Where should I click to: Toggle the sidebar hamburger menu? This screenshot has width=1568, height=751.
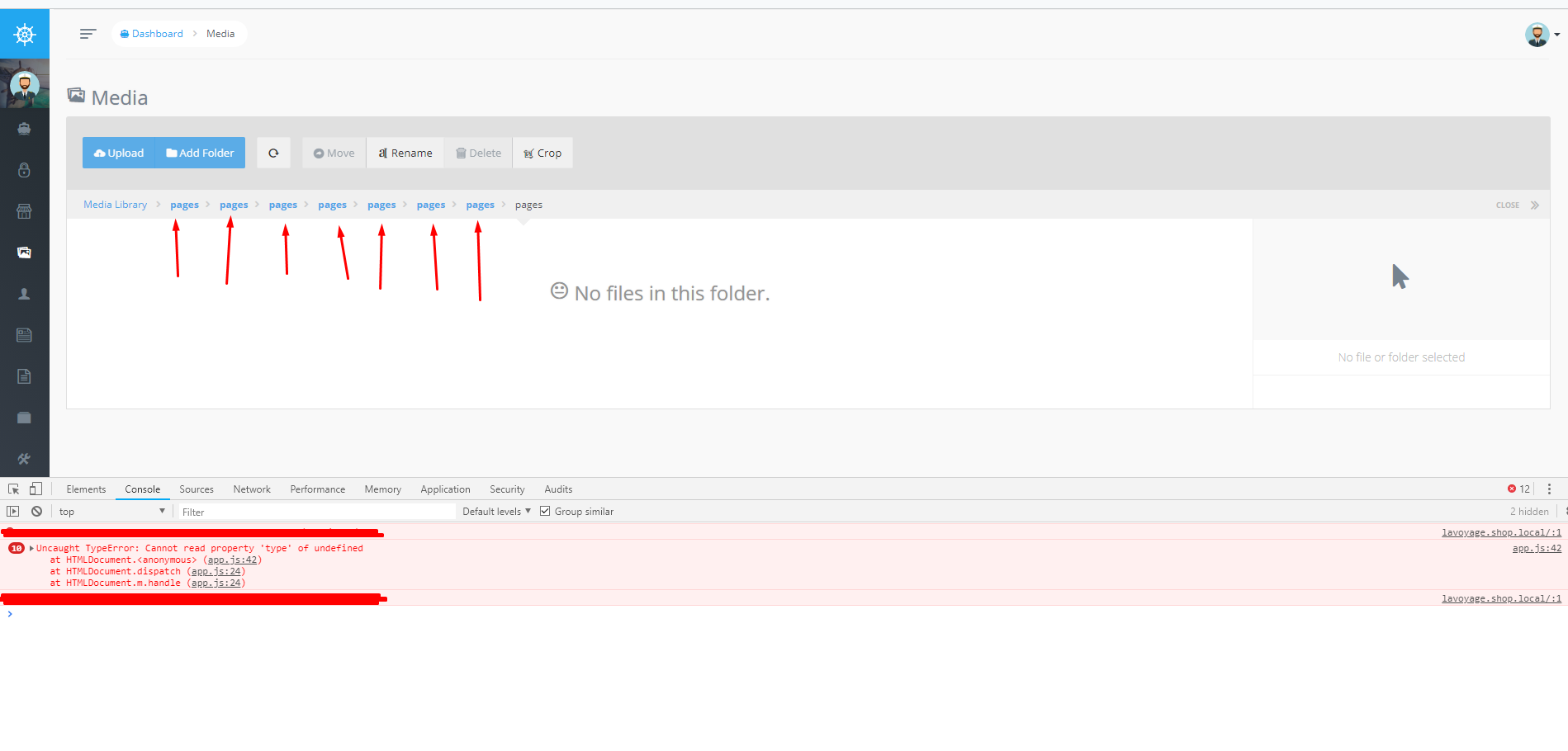[88, 34]
